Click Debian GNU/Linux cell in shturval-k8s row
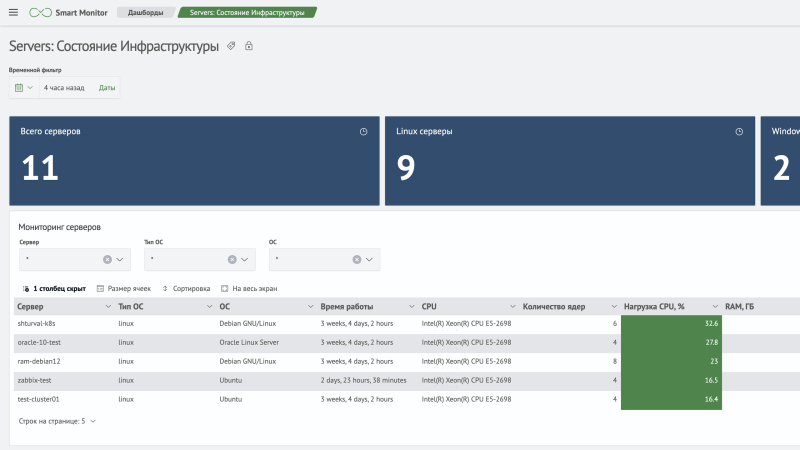Viewport: 800px width, 450px height. point(247,323)
